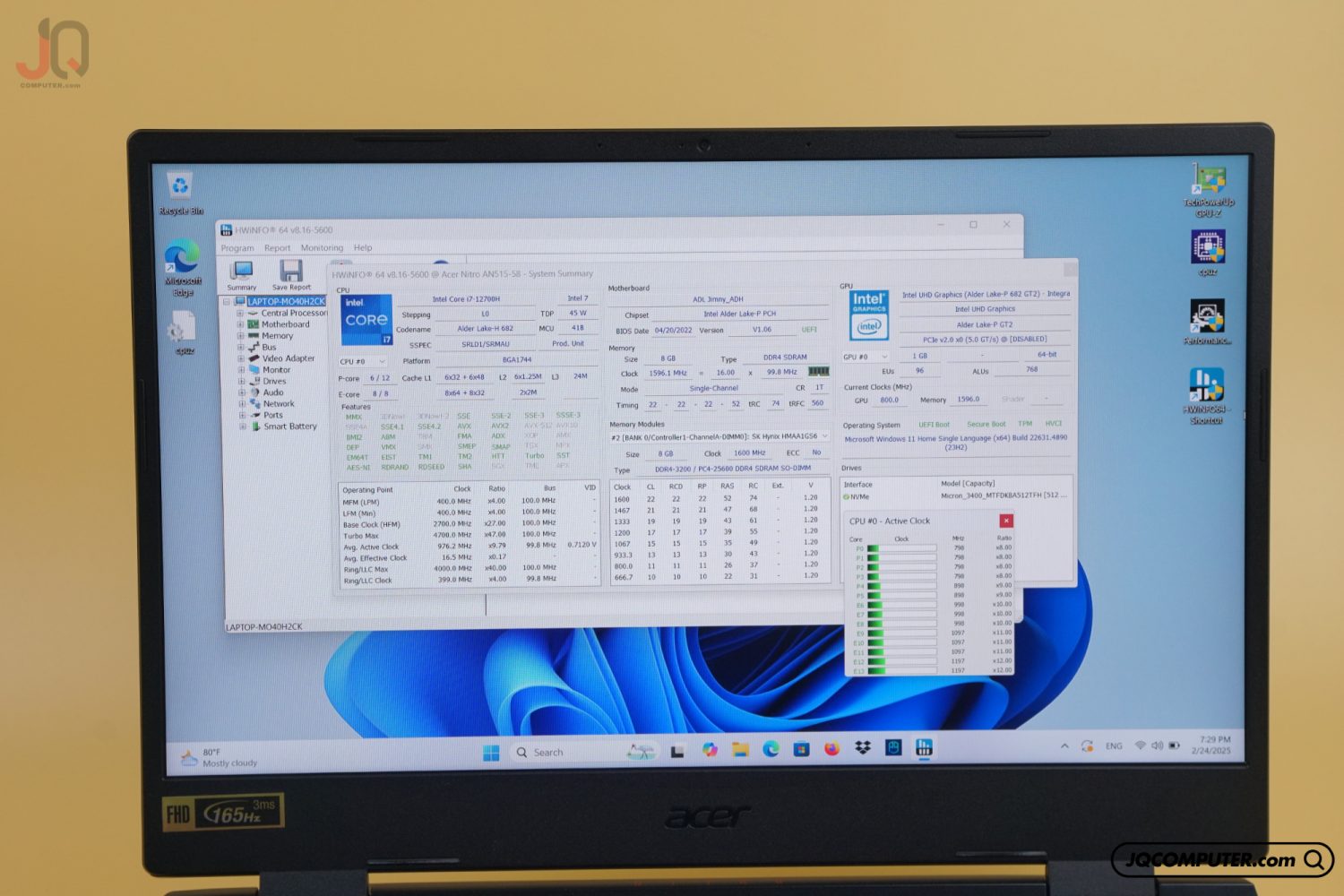Select the Monitor tree item
Viewport: 1344px width, 896px height.
point(276,370)
